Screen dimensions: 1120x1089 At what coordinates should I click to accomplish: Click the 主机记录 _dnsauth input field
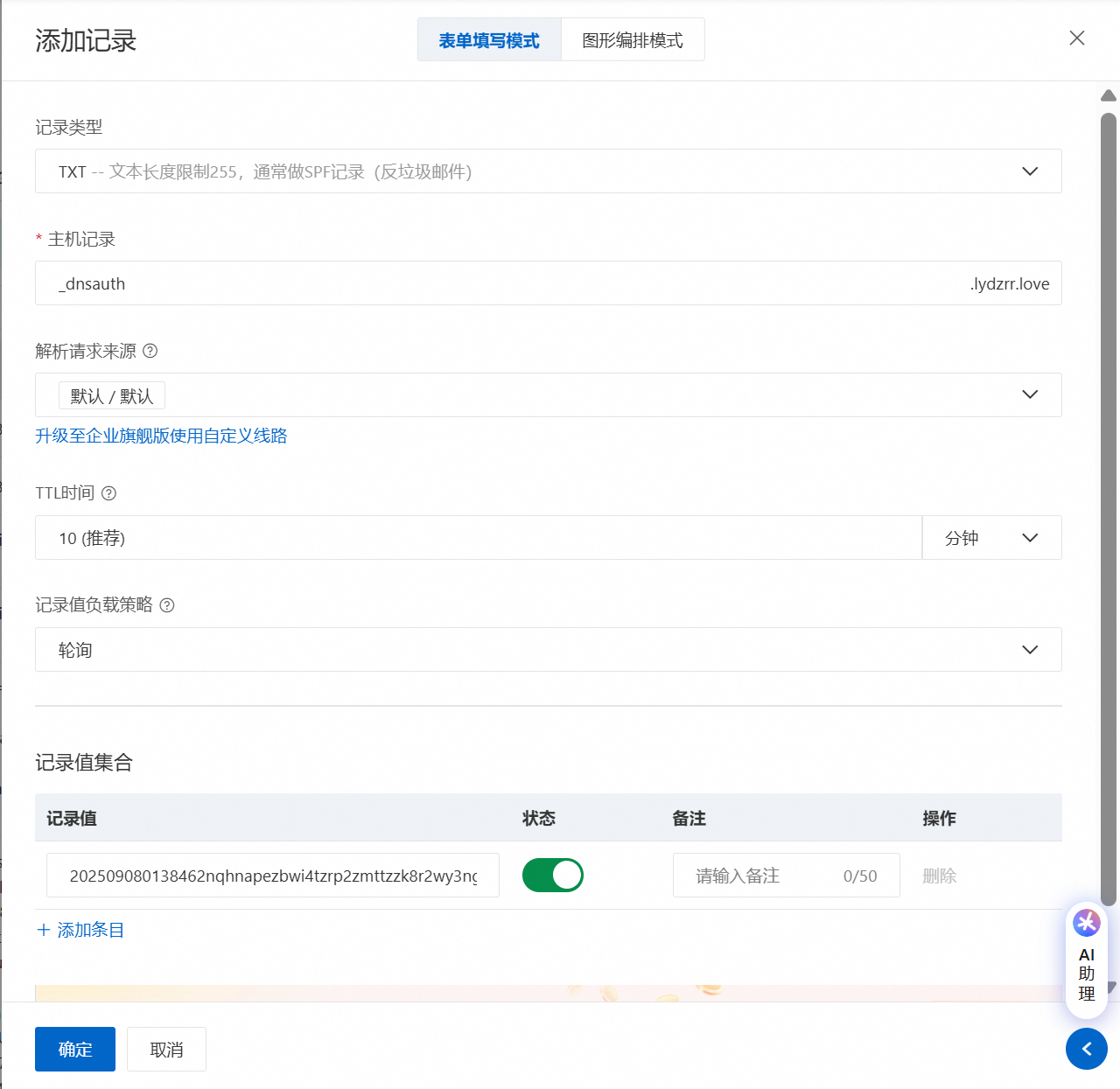[x=507, y=283]
